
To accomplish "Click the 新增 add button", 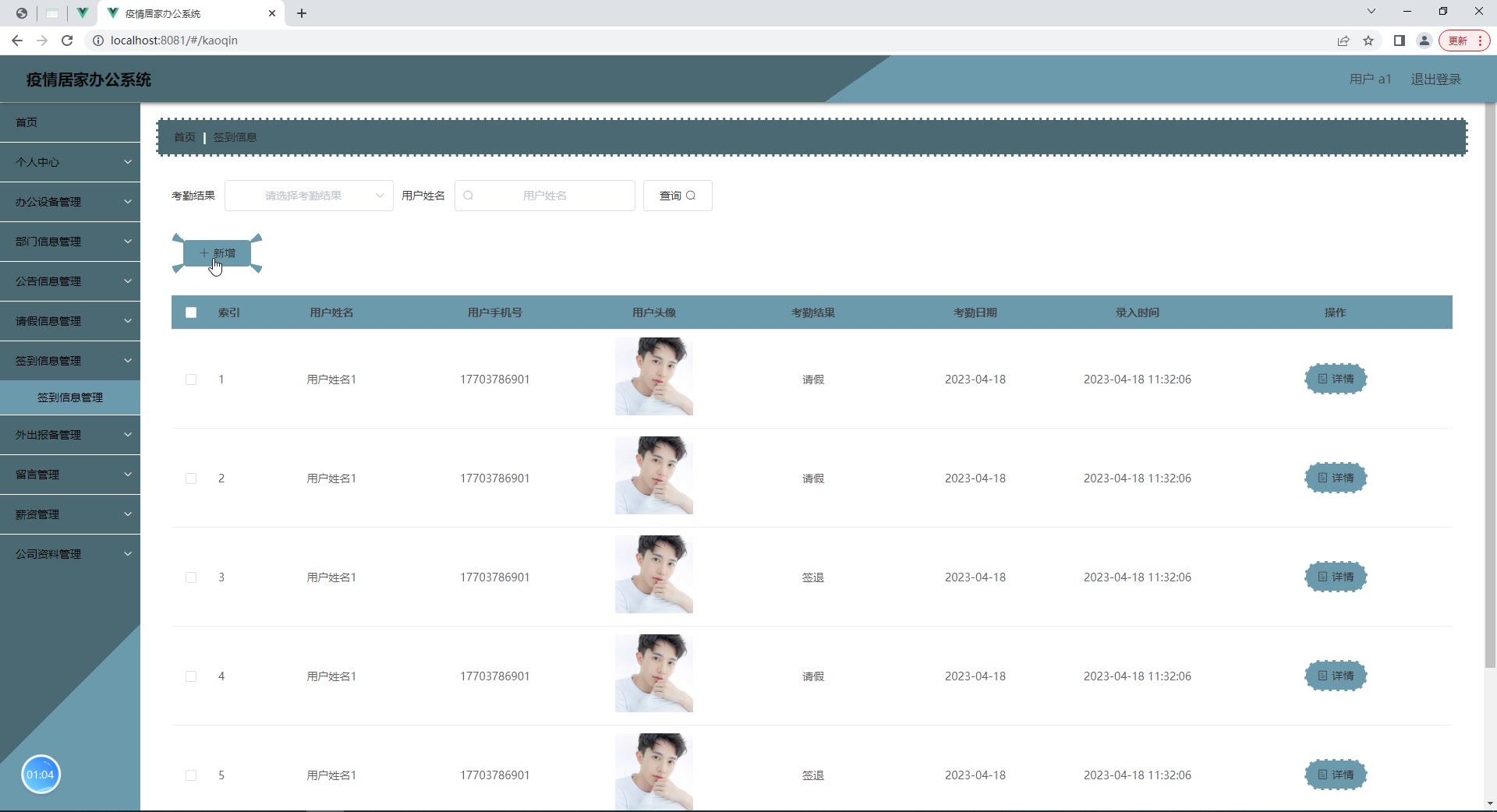I will 217,253.
